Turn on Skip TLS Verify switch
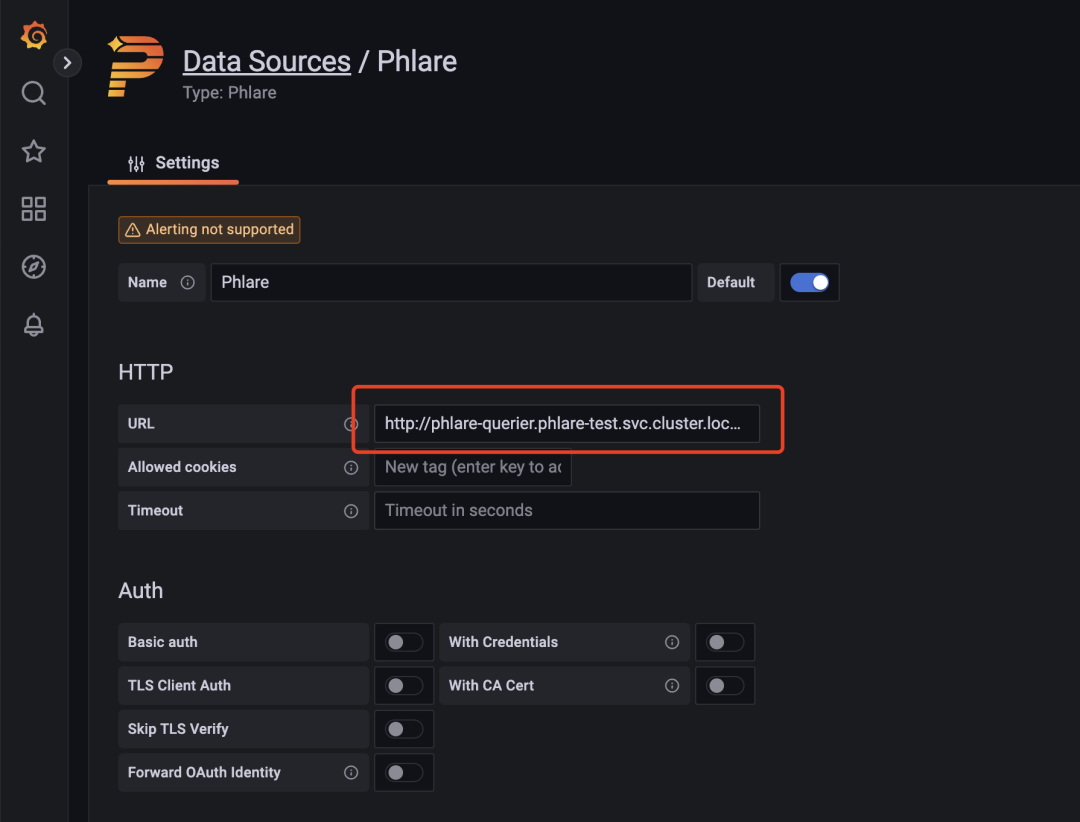Screen dimensions: 1080x822 404,729
